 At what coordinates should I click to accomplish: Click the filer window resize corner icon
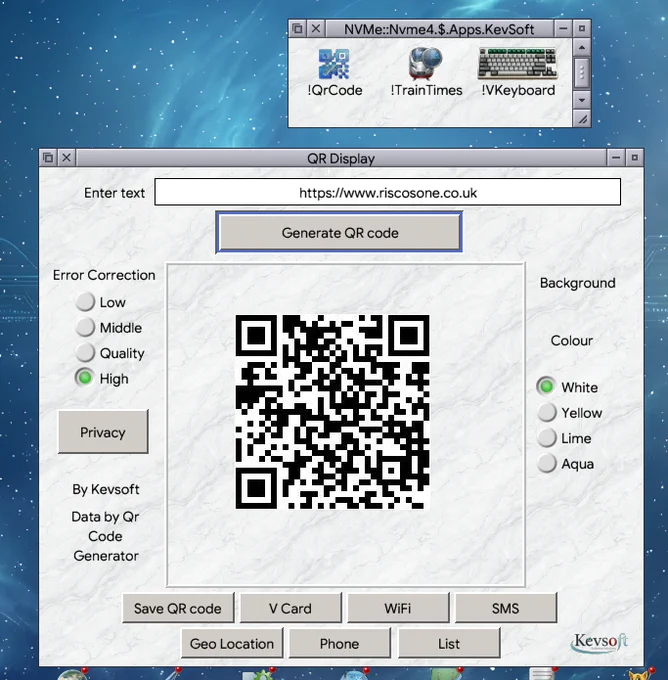click(582, 118)
